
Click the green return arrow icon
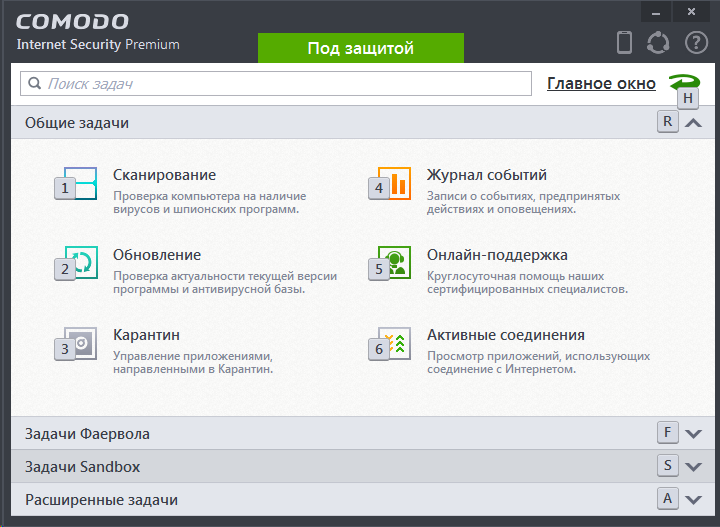pos(684,83)
